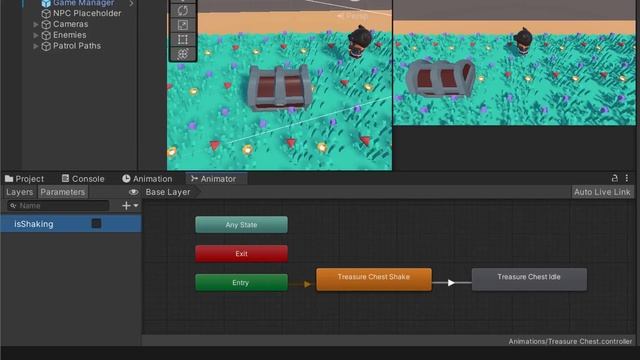Select the Parameters tab
This screenshot has width=640, height=360.
(62, 192)
